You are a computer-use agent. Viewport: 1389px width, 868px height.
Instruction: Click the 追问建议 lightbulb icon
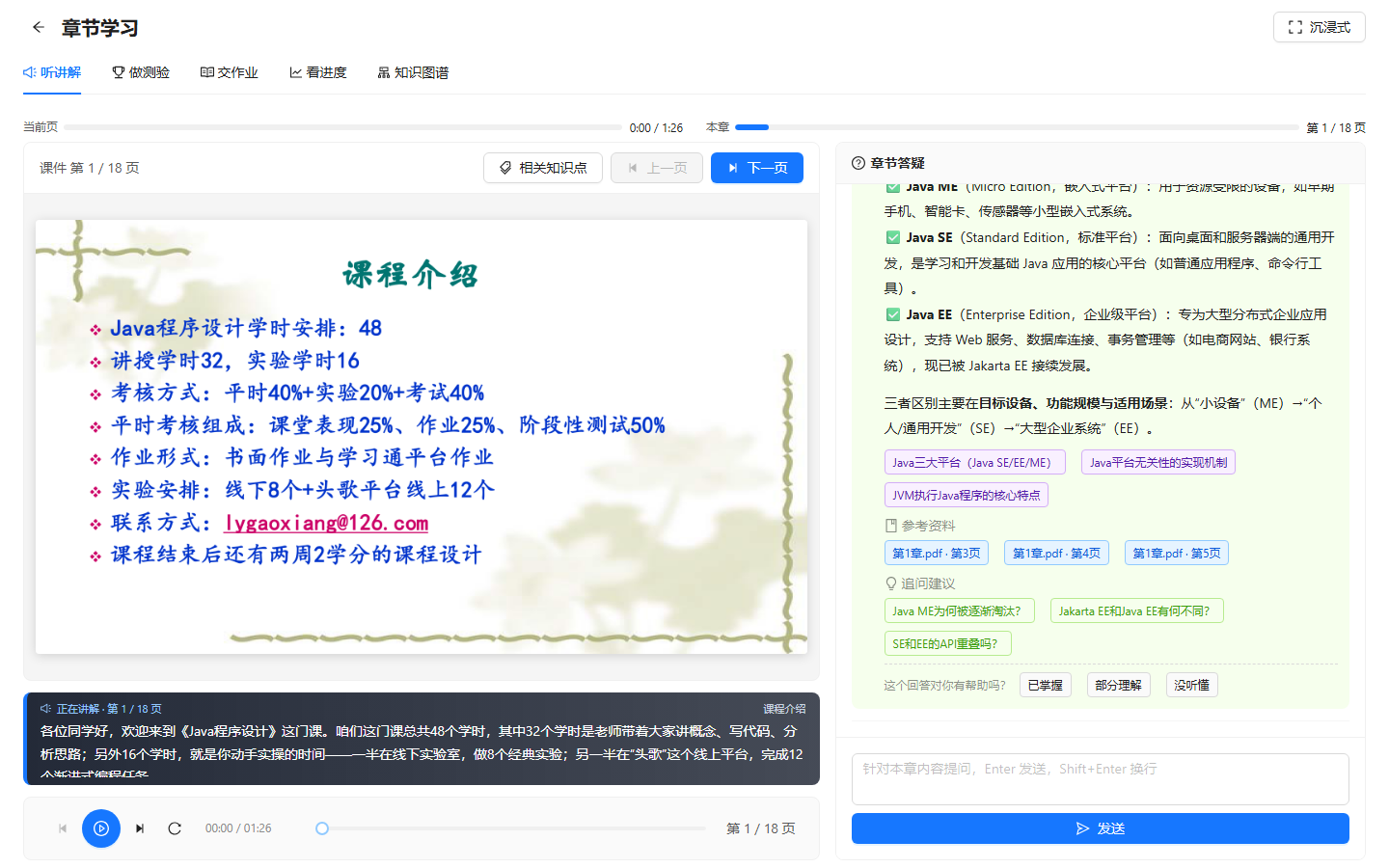point(891,583)
